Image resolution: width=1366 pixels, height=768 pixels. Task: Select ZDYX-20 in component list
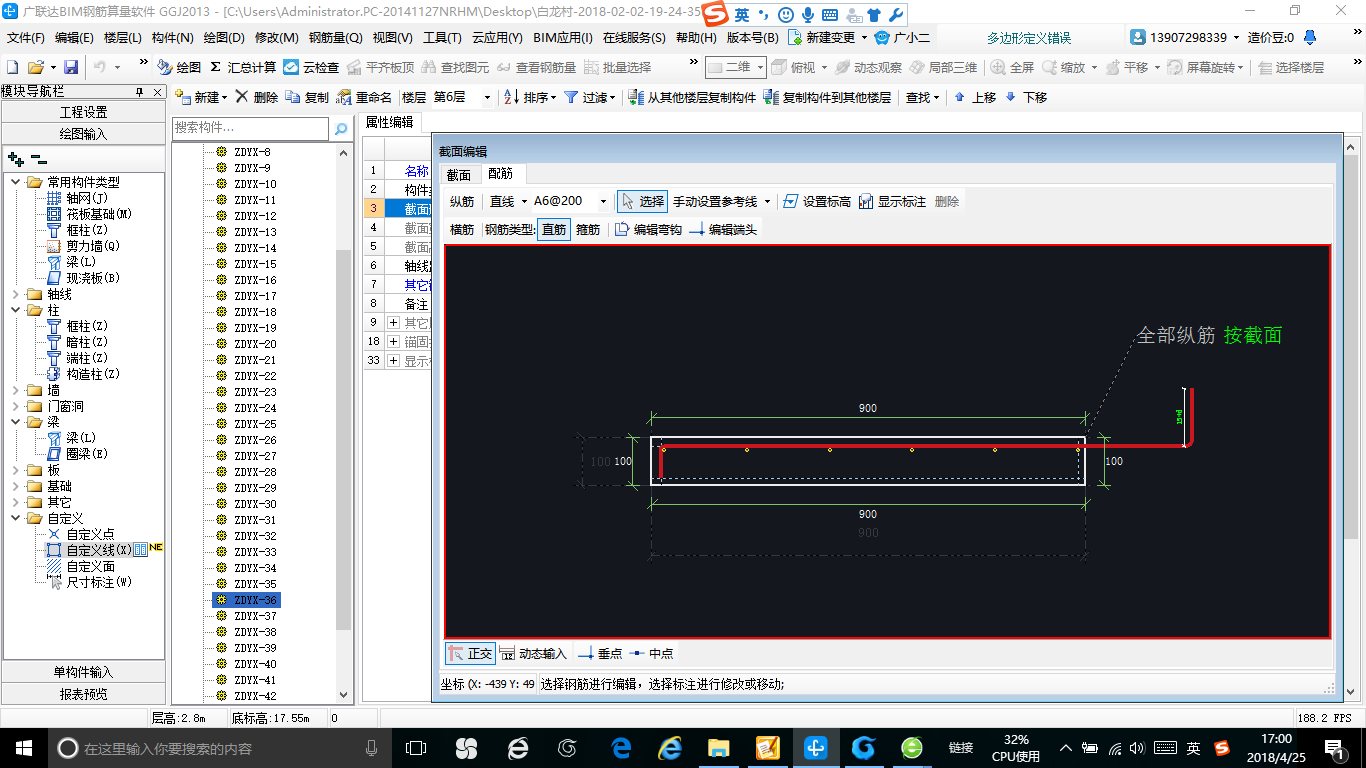(255, 344)
